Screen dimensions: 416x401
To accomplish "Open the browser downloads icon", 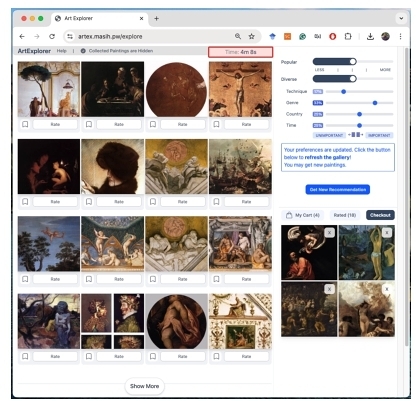I will click(x=370, y=36).
